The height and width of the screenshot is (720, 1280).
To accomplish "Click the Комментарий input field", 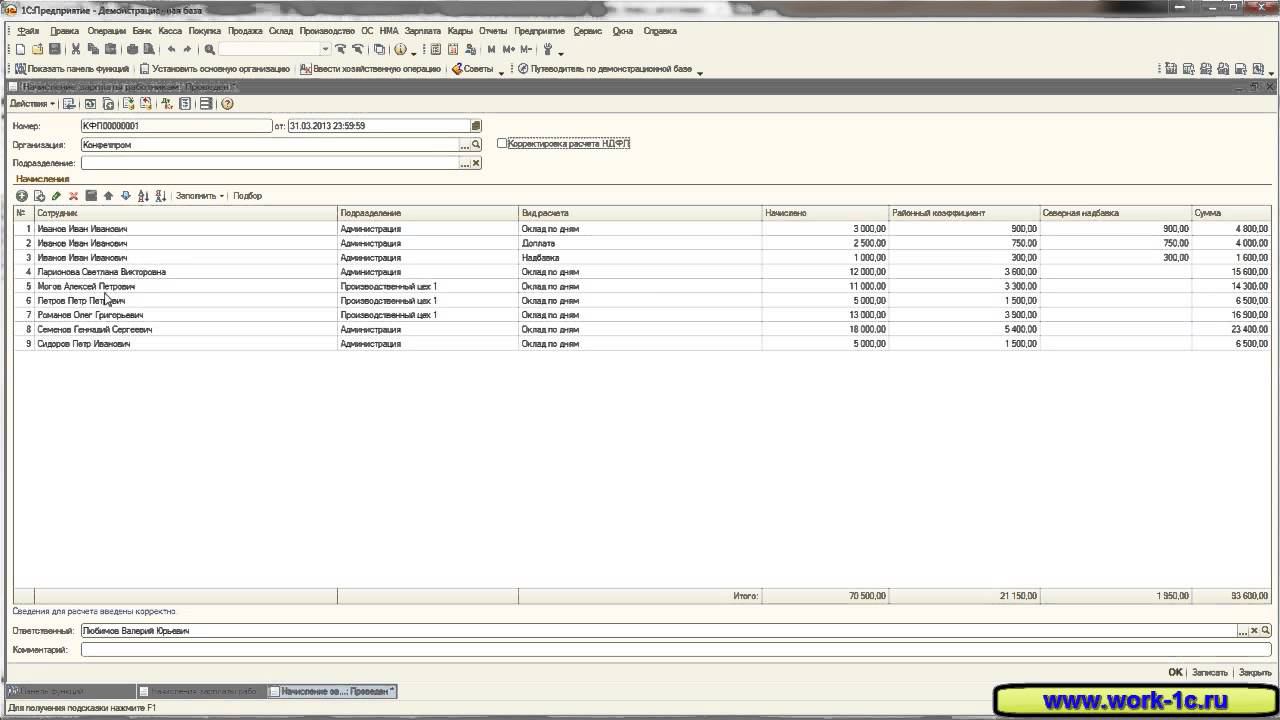I will [x=676, y=650].
